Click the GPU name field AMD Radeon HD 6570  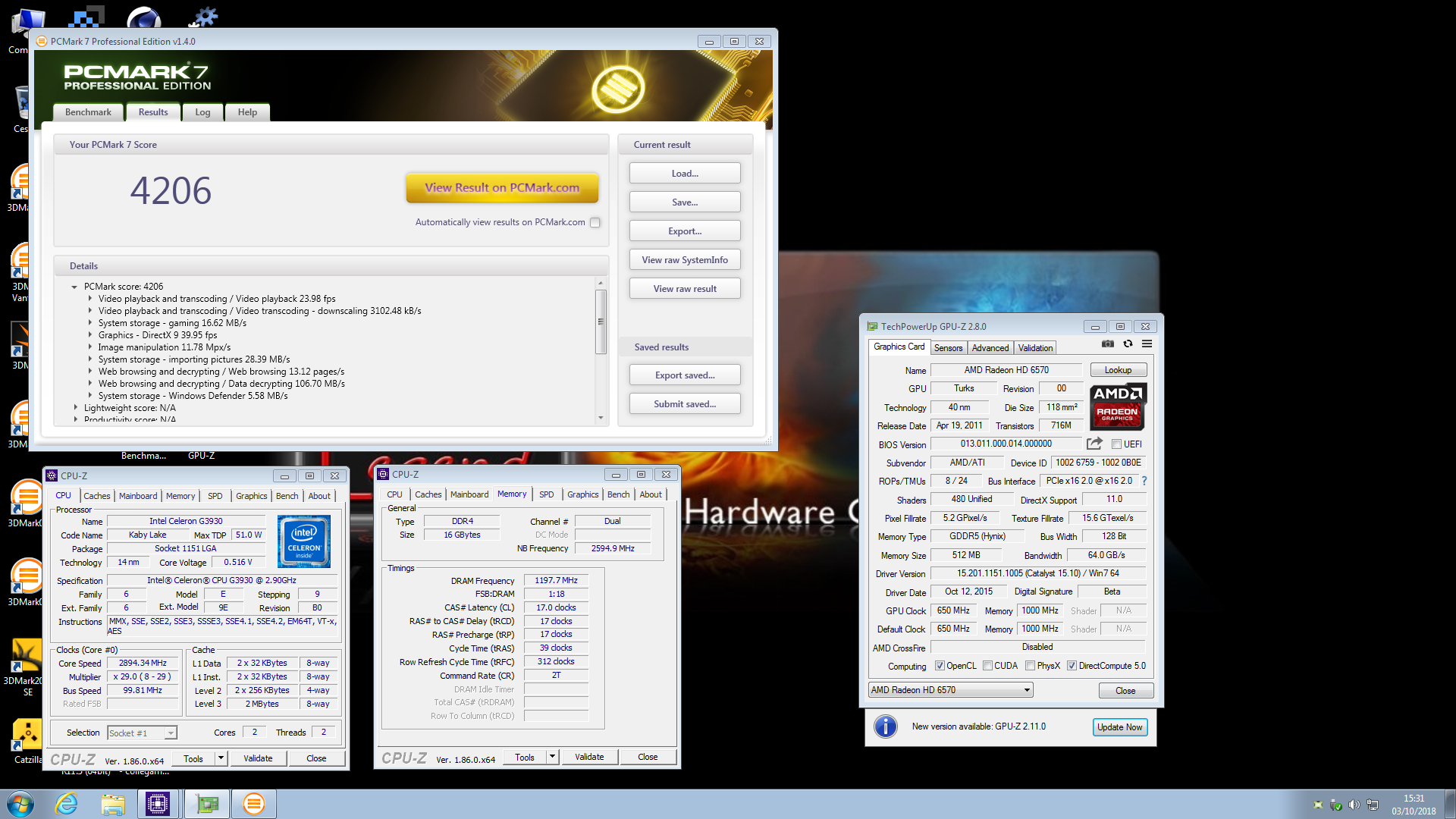pos(1006,370)
